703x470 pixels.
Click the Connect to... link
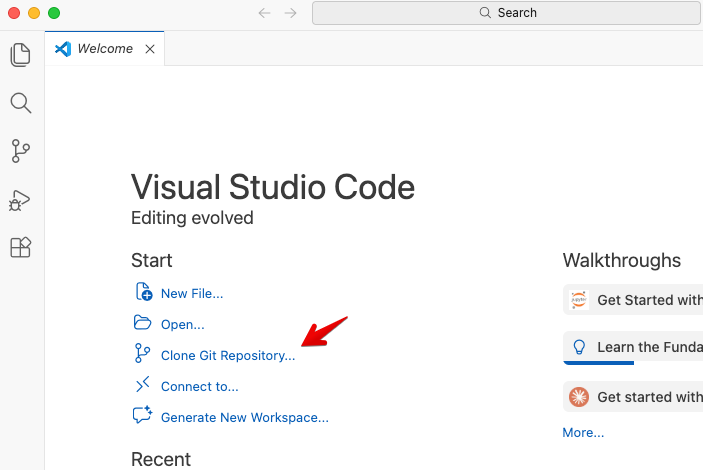(x=200, y=387)
